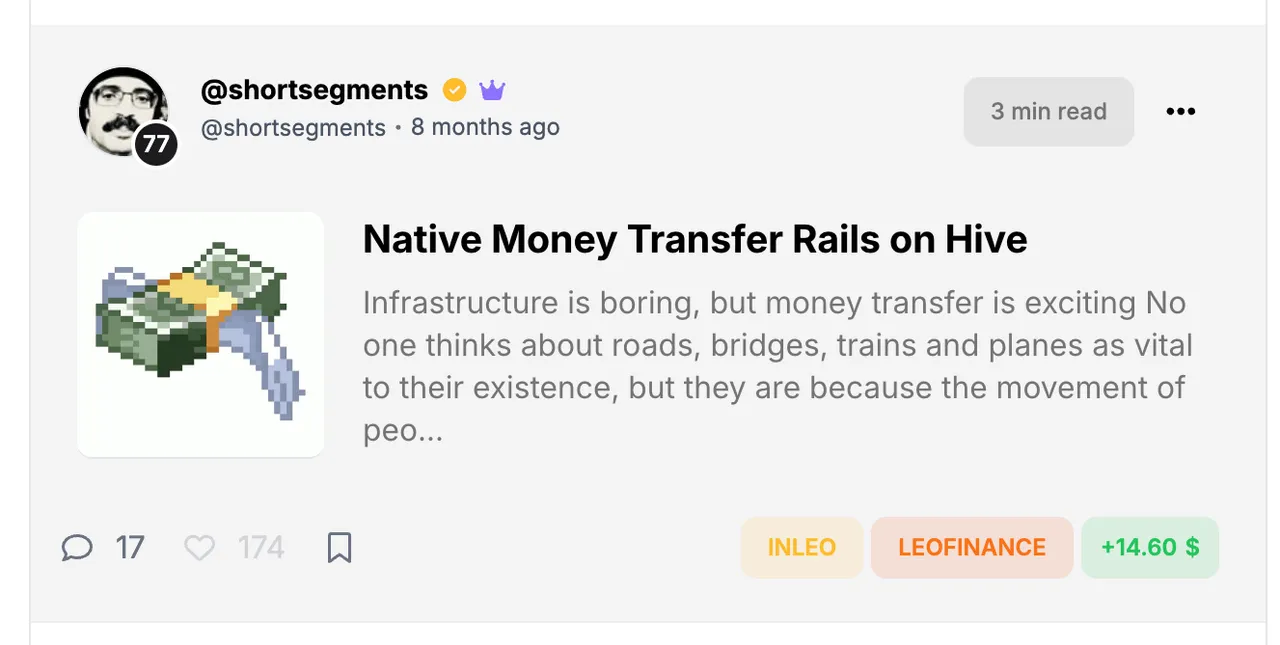Click the 174 likes count
The width and height of the screenshot is (1280, 645).
point(261,547)
